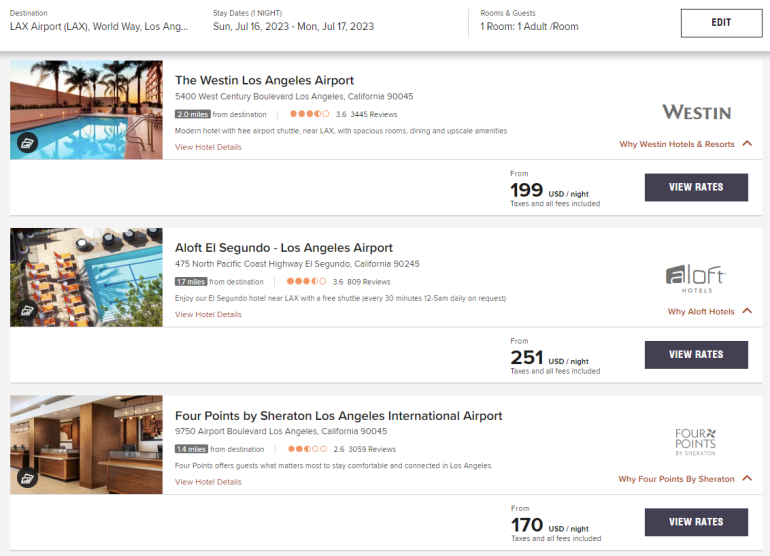This screenshot has width=770, height=556.
Task: Click Westin's star rating circles
Action: click(308, 115)
